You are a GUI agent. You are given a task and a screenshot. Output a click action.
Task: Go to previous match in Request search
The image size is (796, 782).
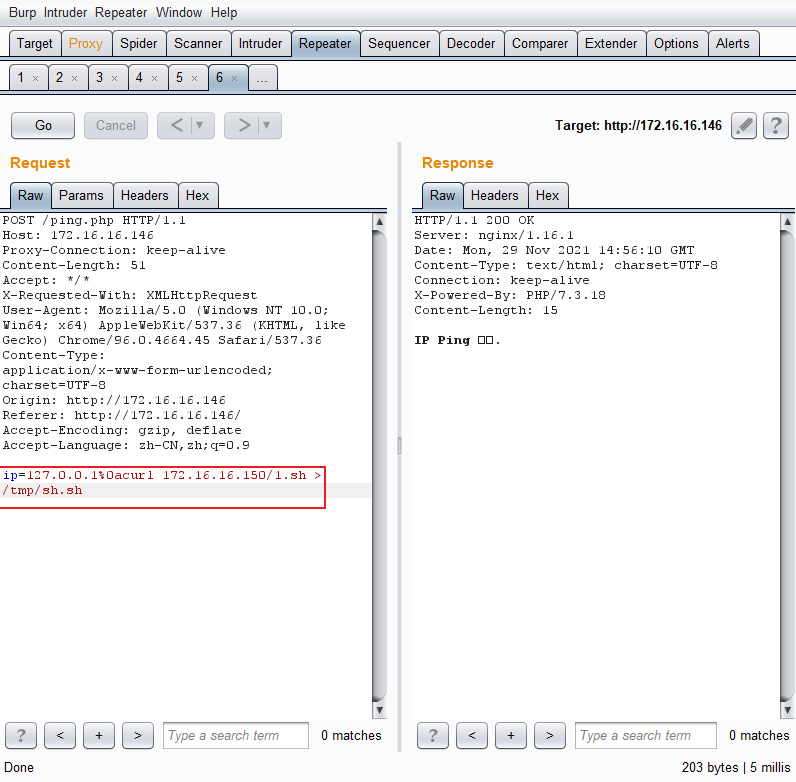pyautogui.click(x=60, y=735)
